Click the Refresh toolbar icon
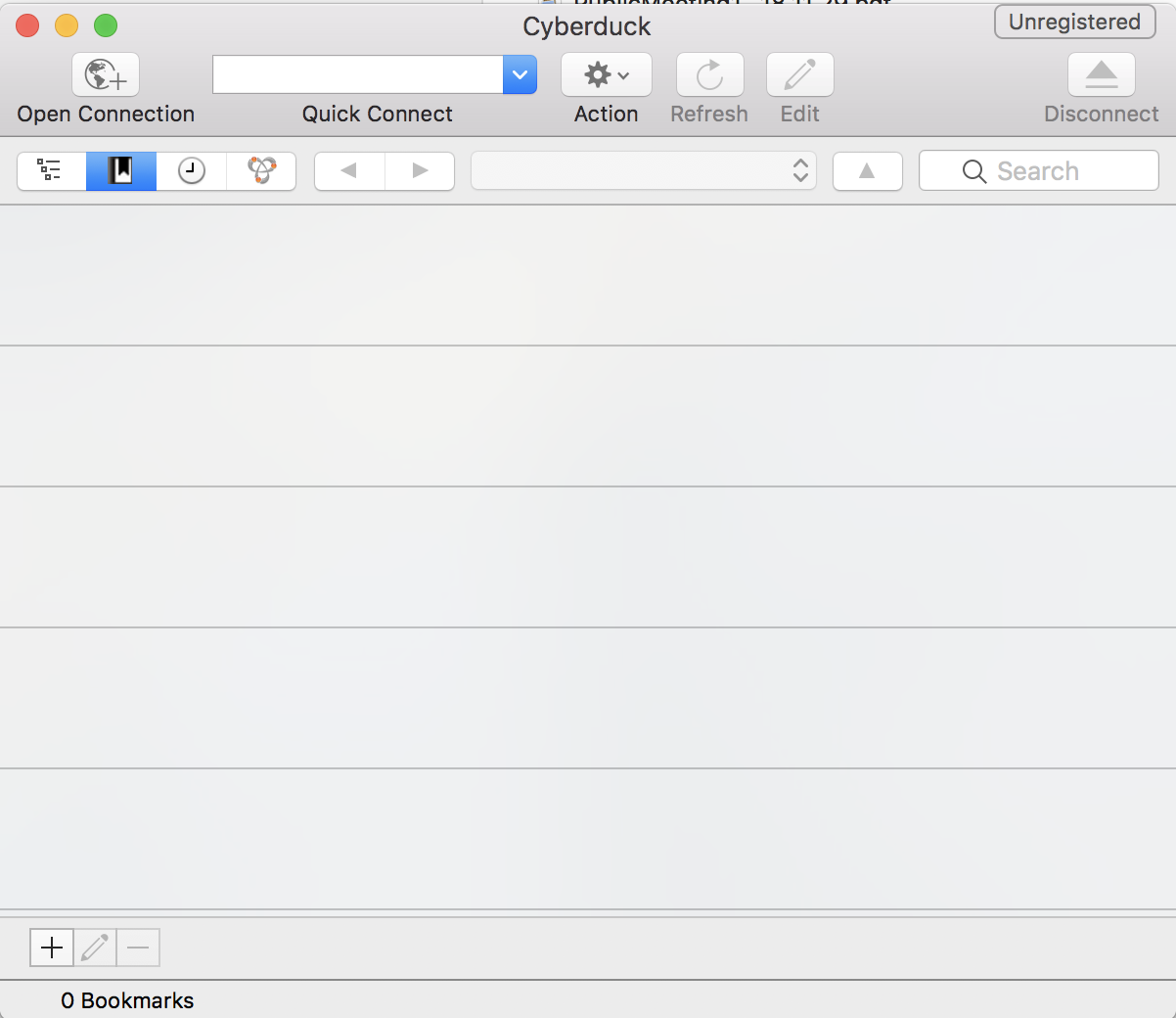 (709, 75)
